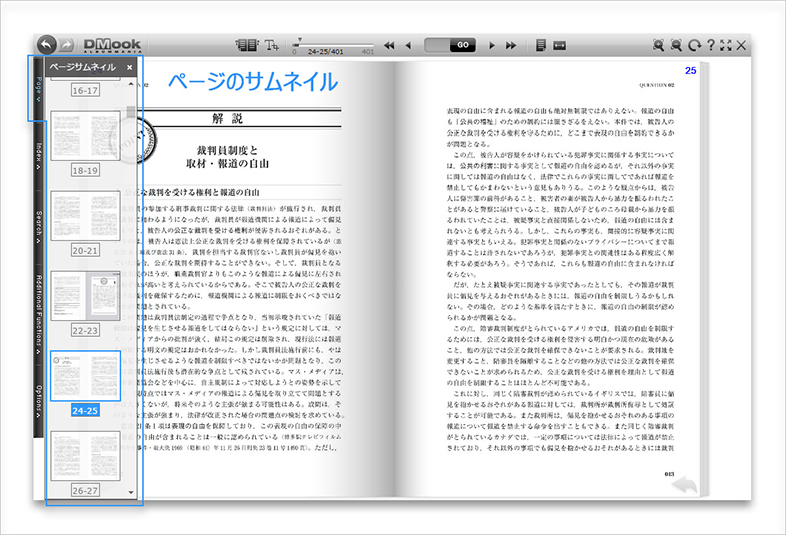Jump to the last page

511,45
